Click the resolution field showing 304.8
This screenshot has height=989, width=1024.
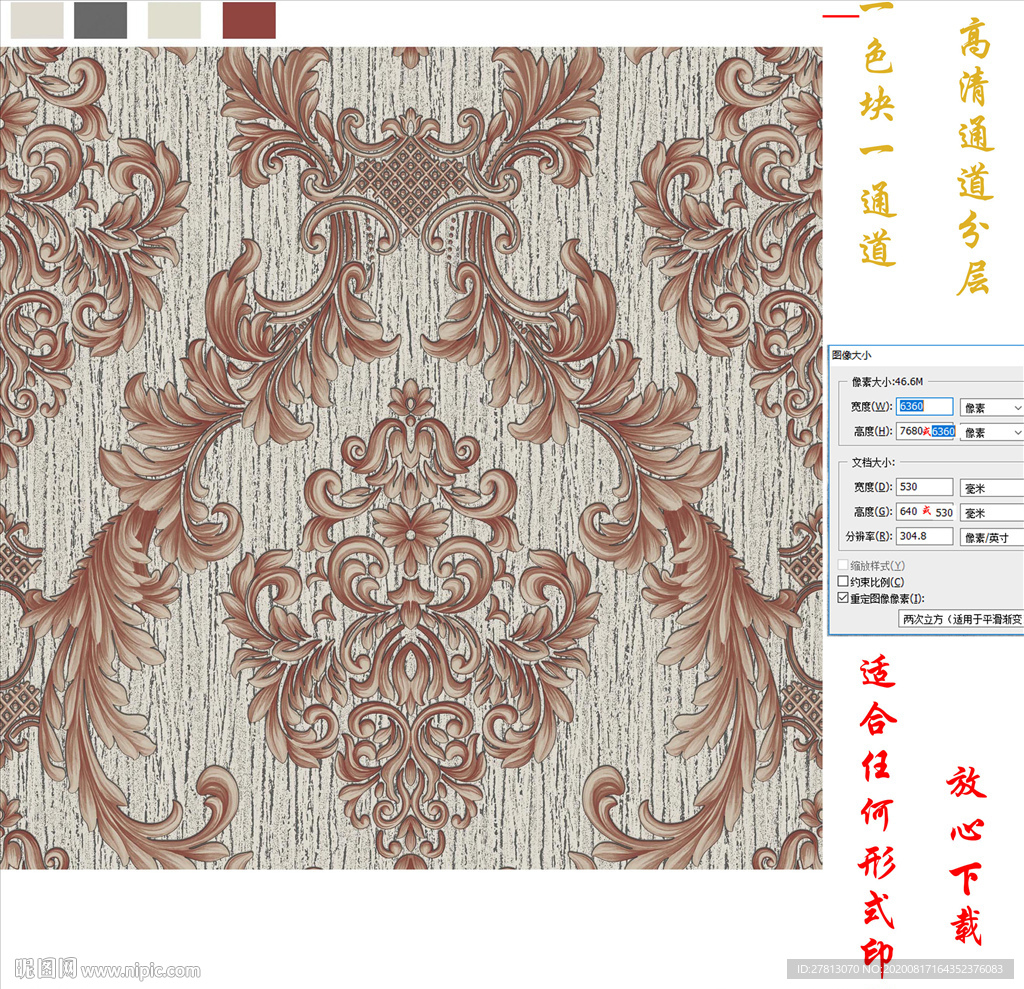tap(924, 536)
